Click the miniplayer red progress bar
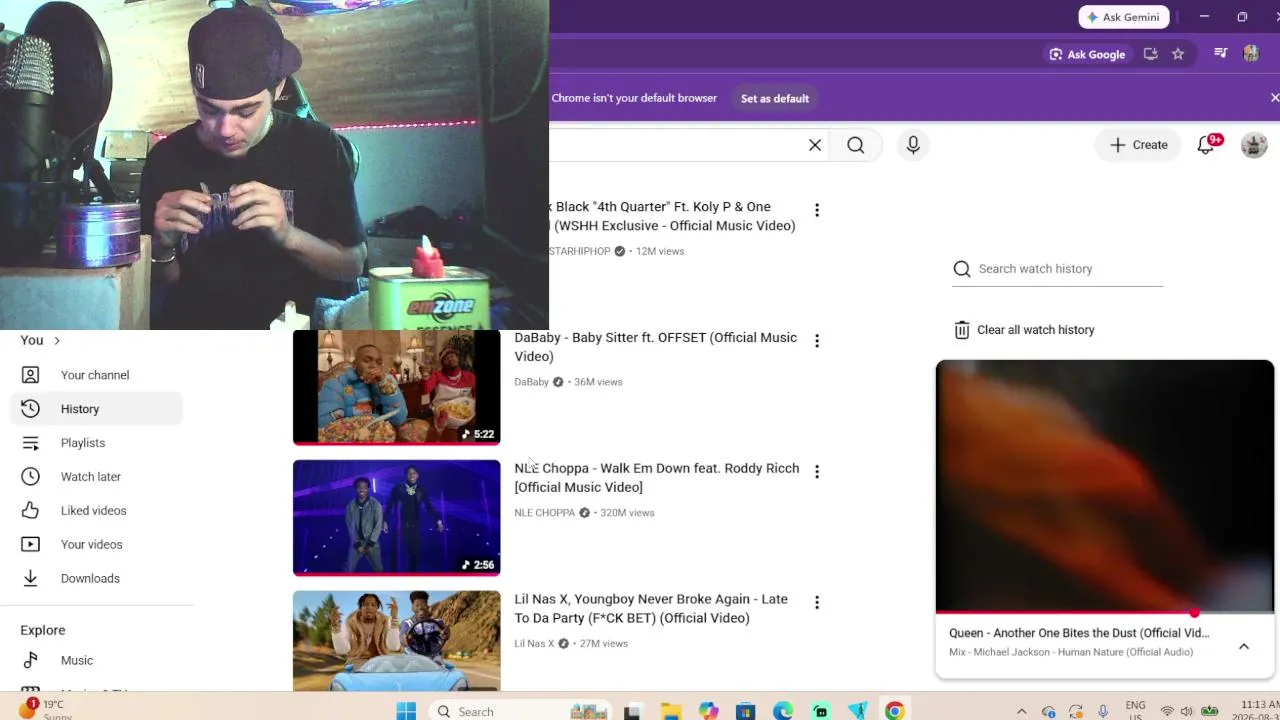This screenshot has height=720, width=1280. (1105, 612)
